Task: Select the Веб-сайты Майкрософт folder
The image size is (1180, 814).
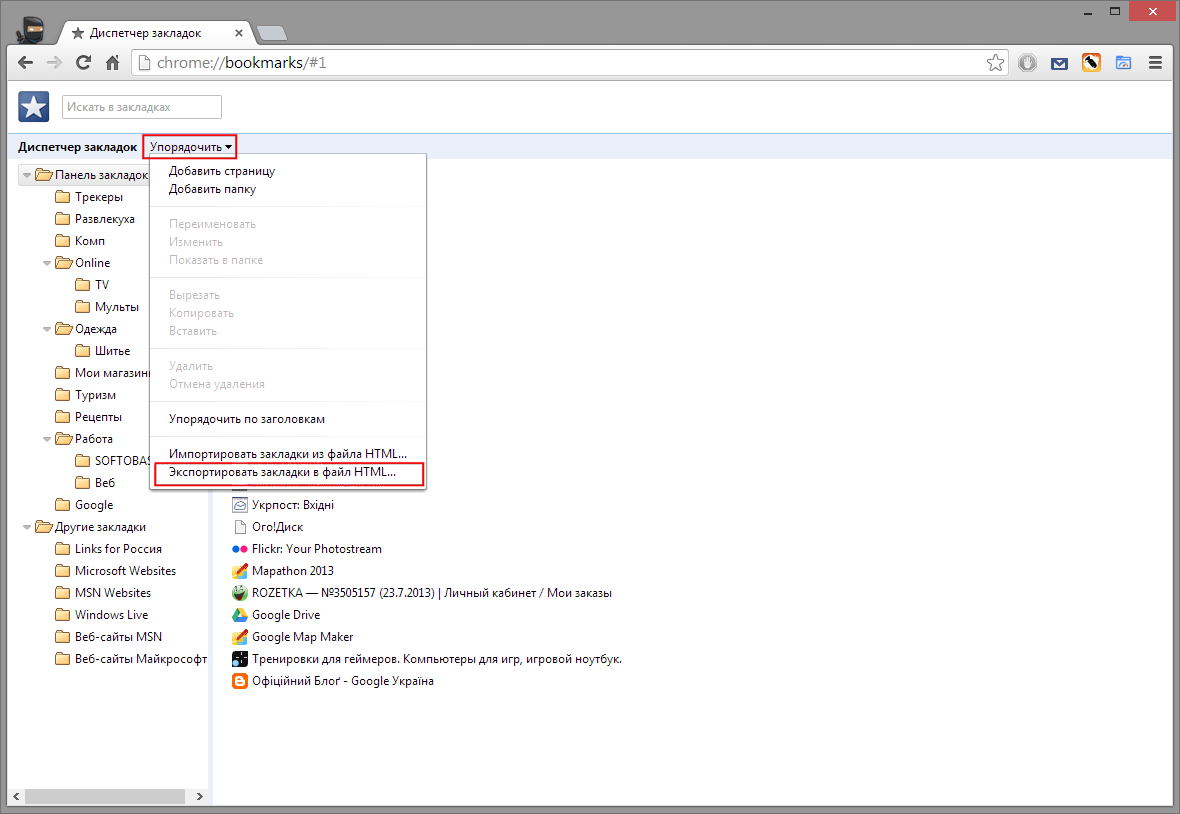Action: click(131, 659)
